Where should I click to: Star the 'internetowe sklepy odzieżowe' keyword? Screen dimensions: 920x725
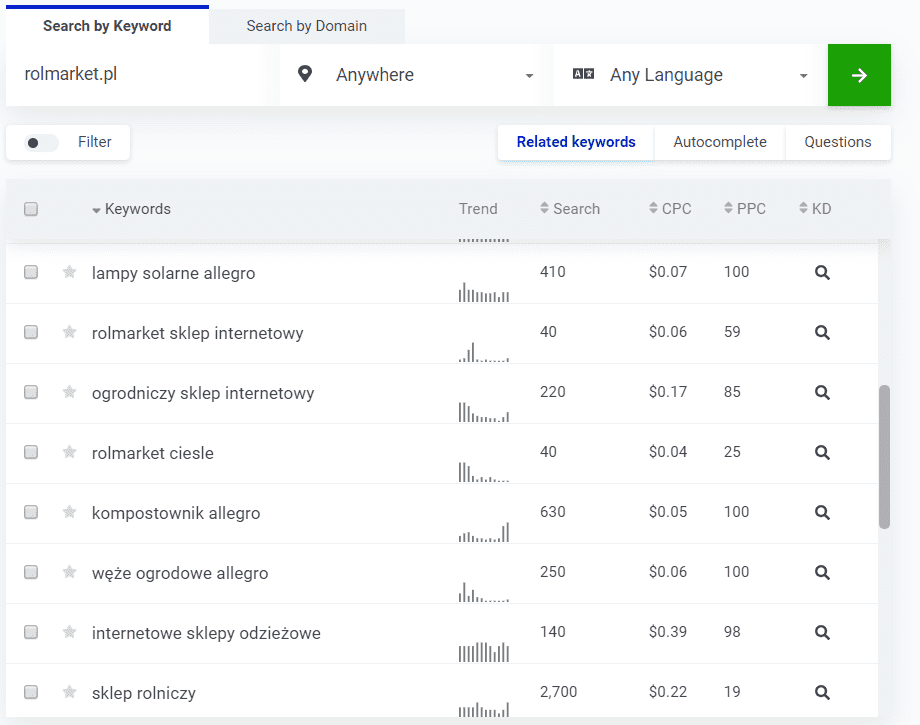click(x=69, y=632)
